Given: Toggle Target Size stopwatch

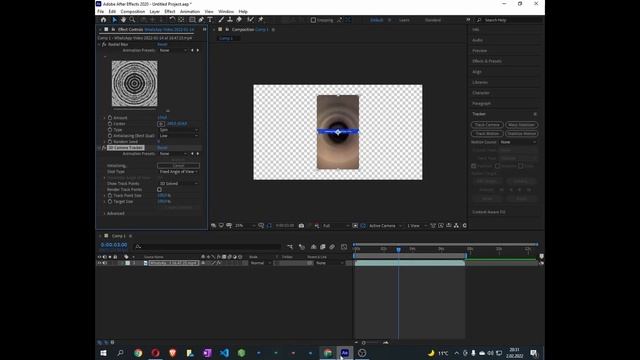Looking at the screenshot, I should tap(110, 202).
